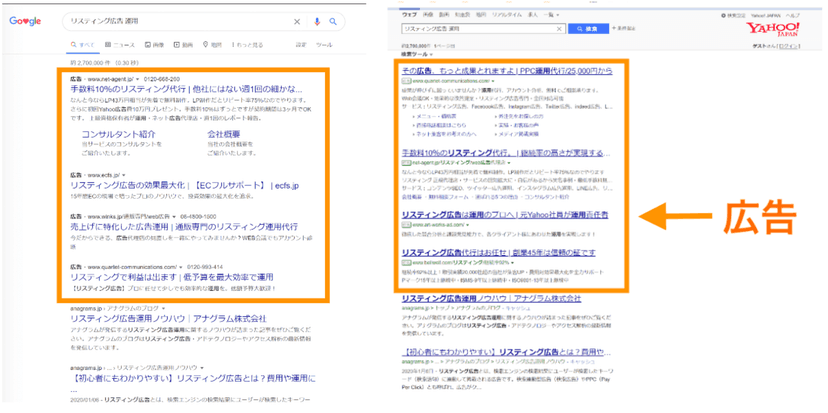This screenshot has width=828, height=413.
Task: Select Yahoo 動画 tab
Action: [x=445, y=15]
